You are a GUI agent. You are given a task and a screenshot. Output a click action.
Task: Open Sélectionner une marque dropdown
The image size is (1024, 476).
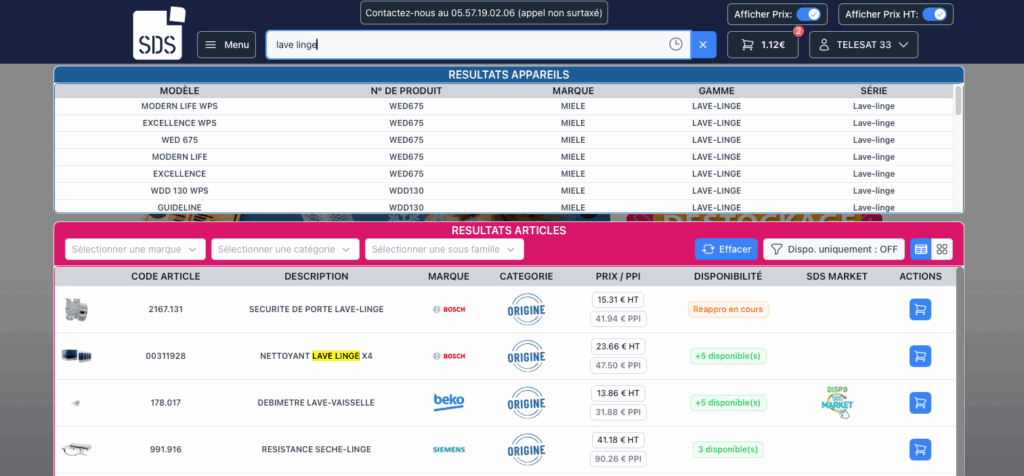135,249
